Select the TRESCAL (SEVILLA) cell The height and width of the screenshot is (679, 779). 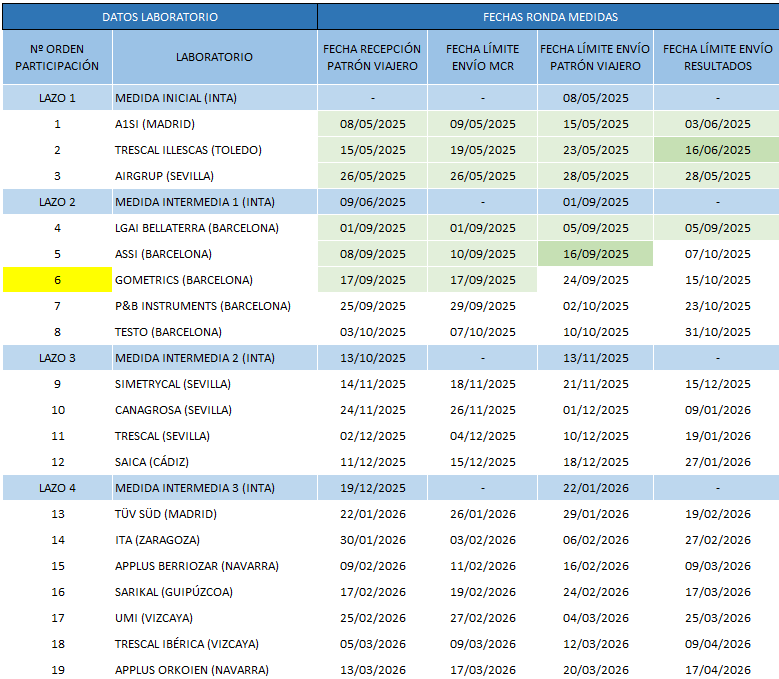point(215,436)
